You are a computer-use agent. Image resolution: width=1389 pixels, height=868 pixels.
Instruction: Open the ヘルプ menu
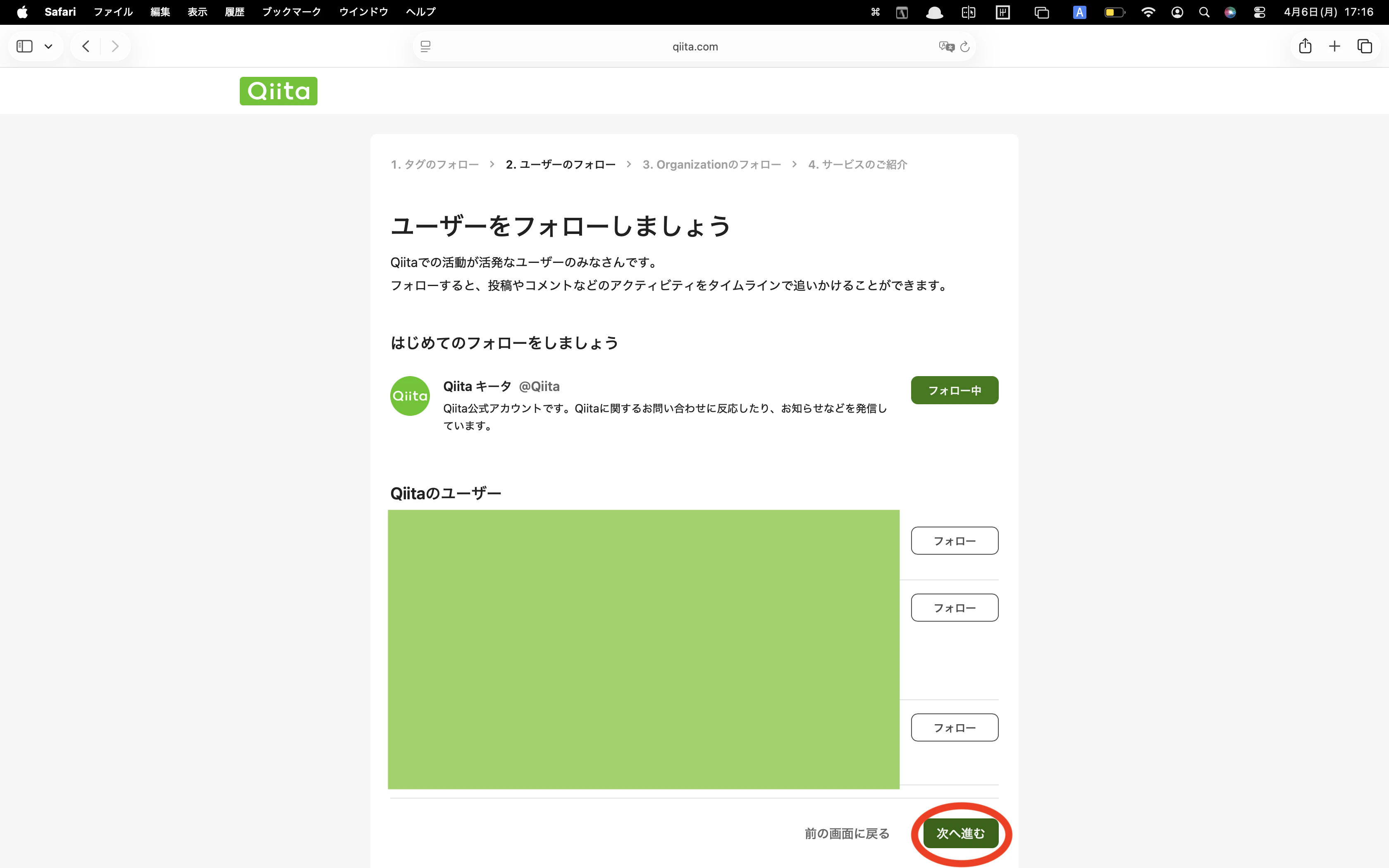click(421, 12)
